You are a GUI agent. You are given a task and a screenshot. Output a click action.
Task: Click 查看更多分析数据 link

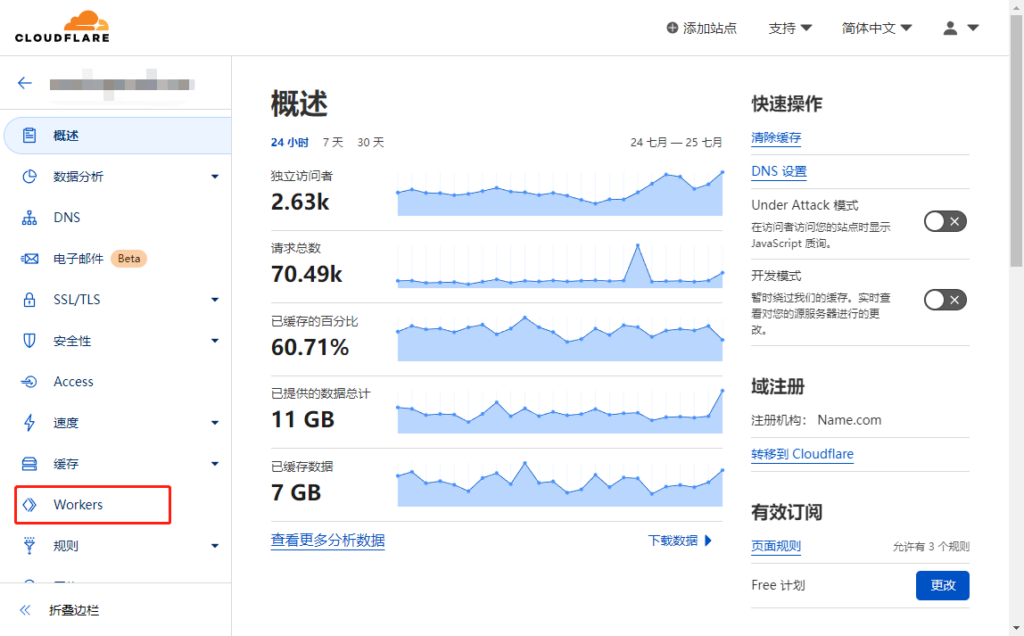[x=327, y=540]
